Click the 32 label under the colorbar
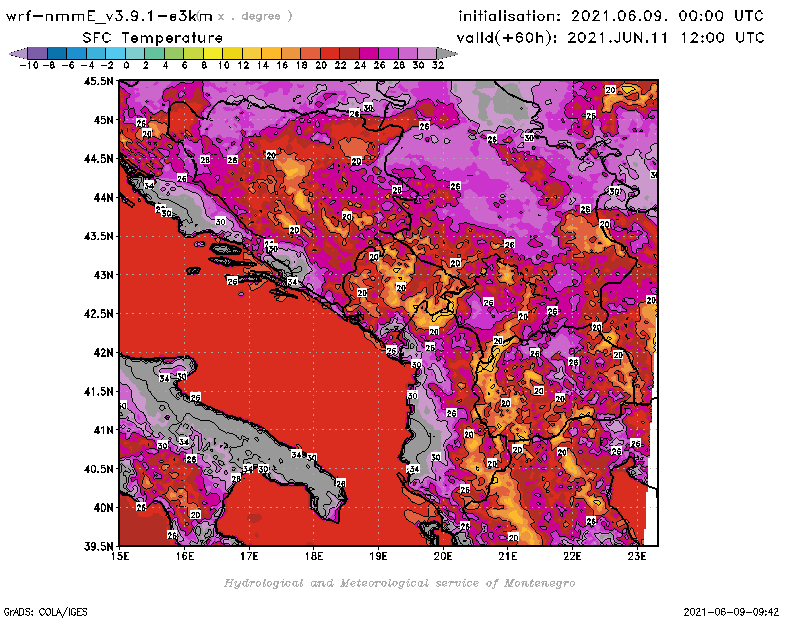800x618 pixels. [438, 65]
